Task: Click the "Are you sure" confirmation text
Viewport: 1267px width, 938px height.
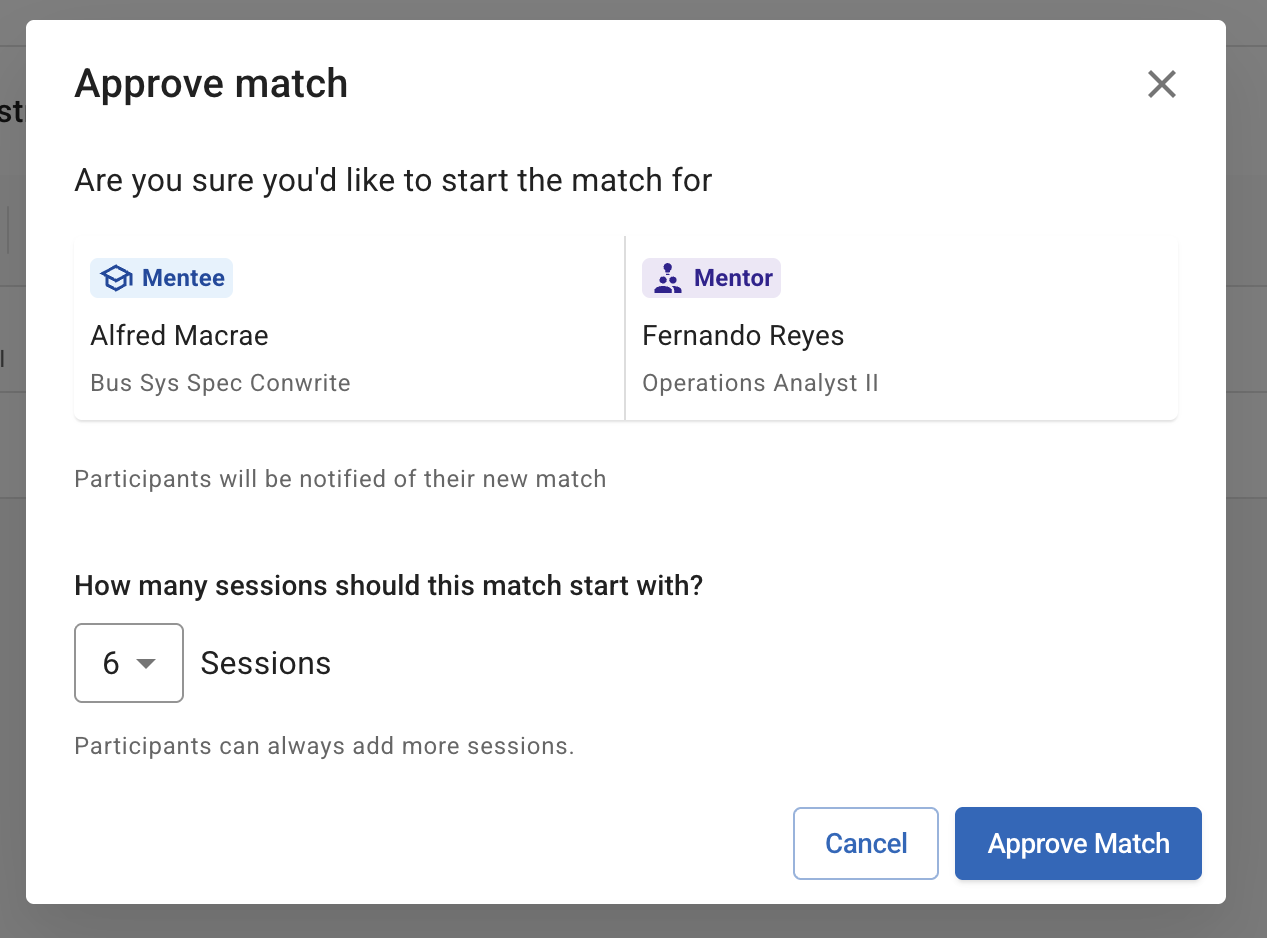Action: (393, 181)
